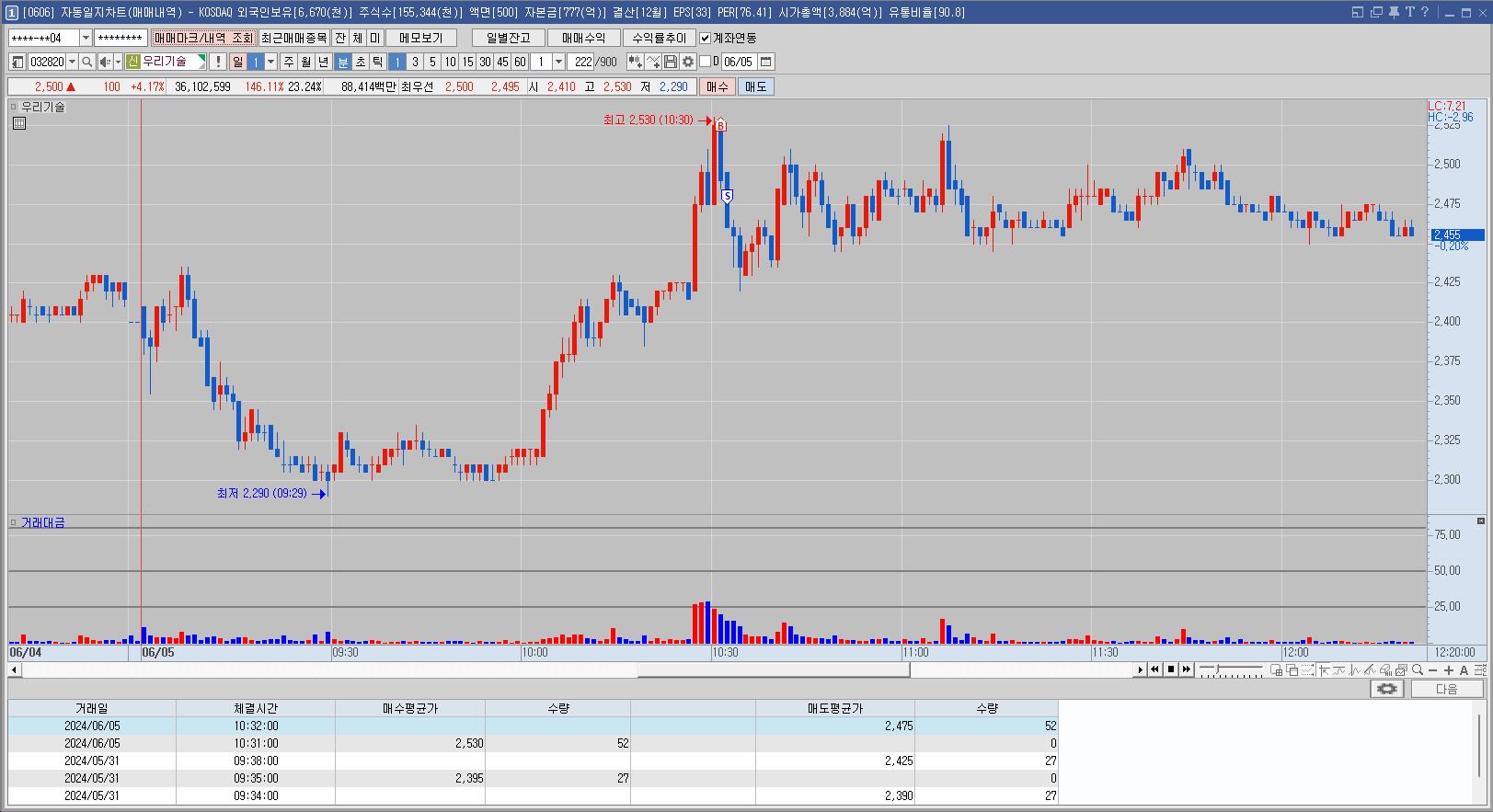Select the 30-minute interval tab
Viewport: 1493px width, 812px height.
[485, 62]
